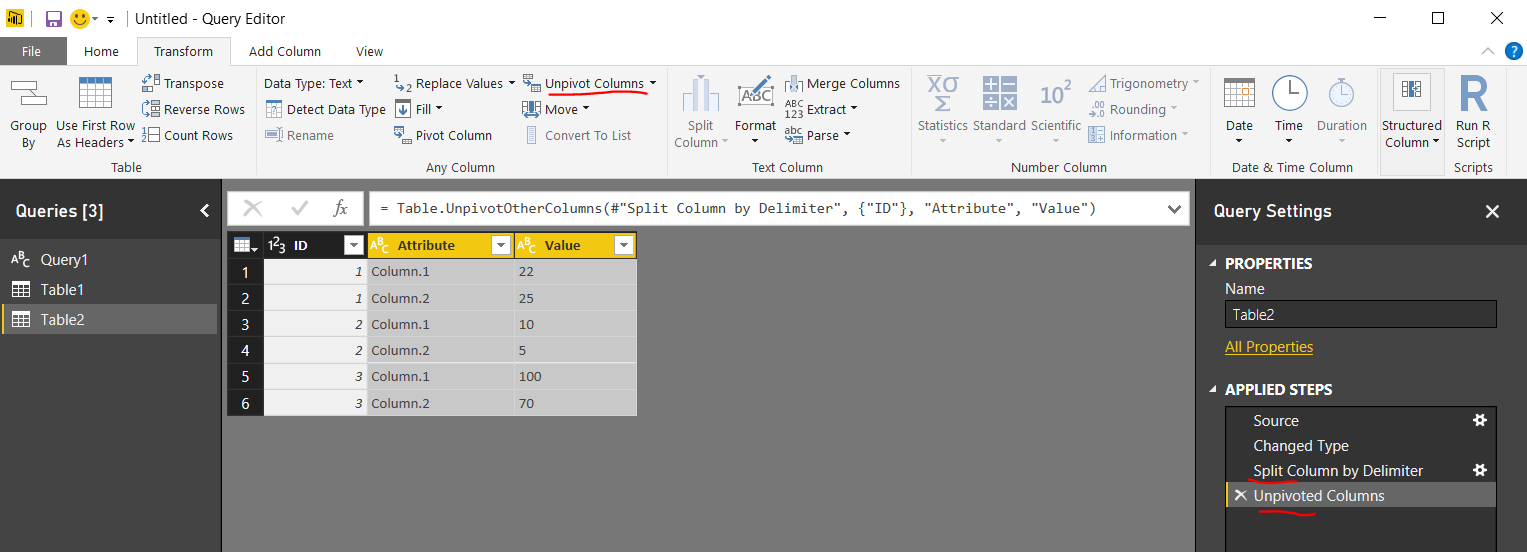The image size is (1527, 552).
Task: Open the ID column filter dropdown
Action: coord(353,245)
